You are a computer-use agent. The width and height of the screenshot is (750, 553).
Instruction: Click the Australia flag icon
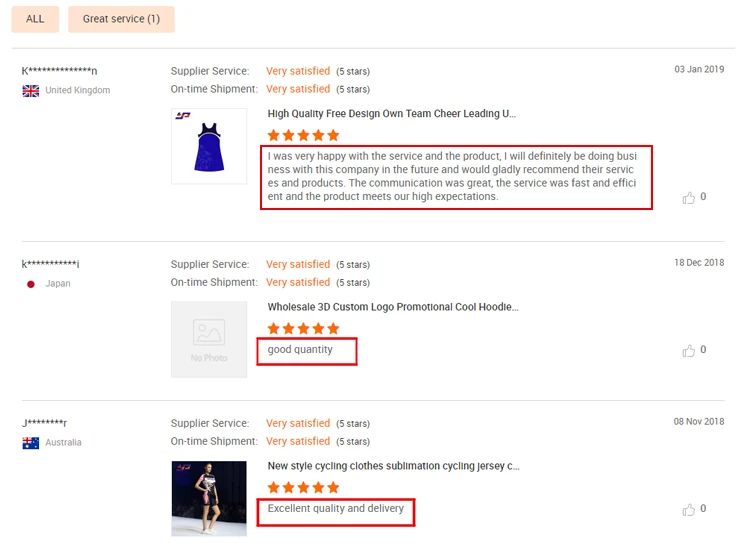[x=31, y=443]
